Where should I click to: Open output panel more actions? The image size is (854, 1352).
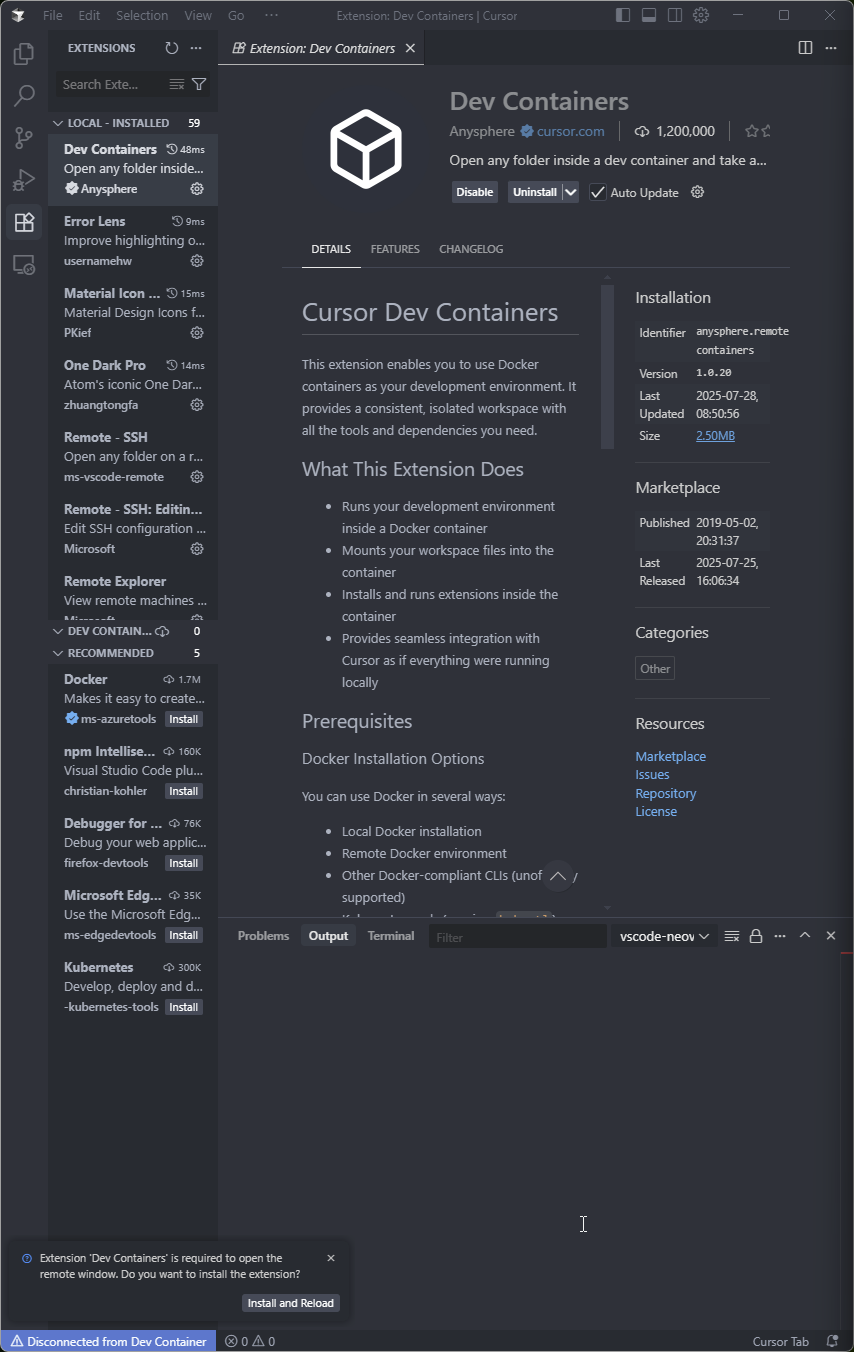click(x=780, y=936)
